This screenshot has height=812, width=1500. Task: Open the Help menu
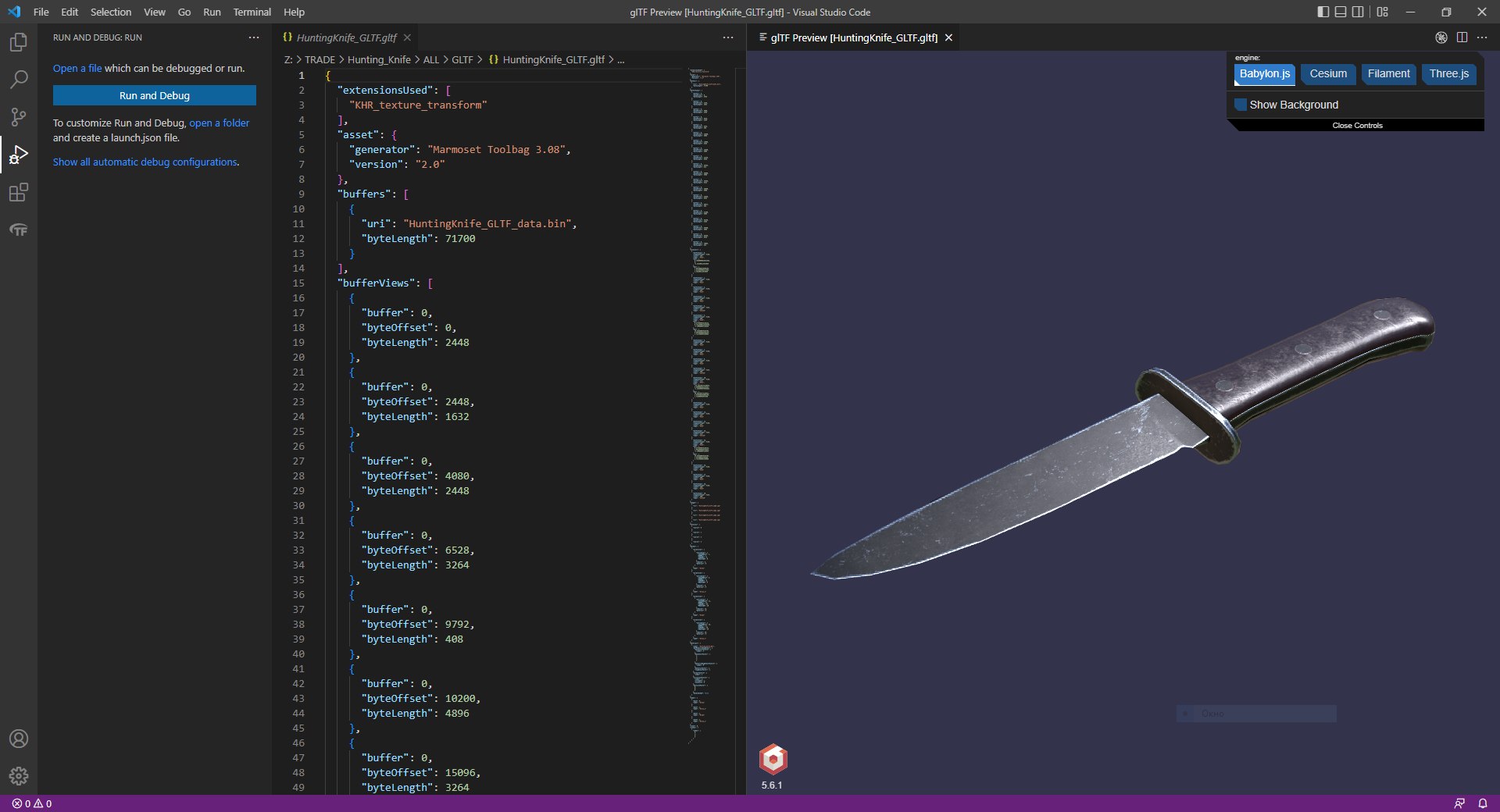pos(294,12)
